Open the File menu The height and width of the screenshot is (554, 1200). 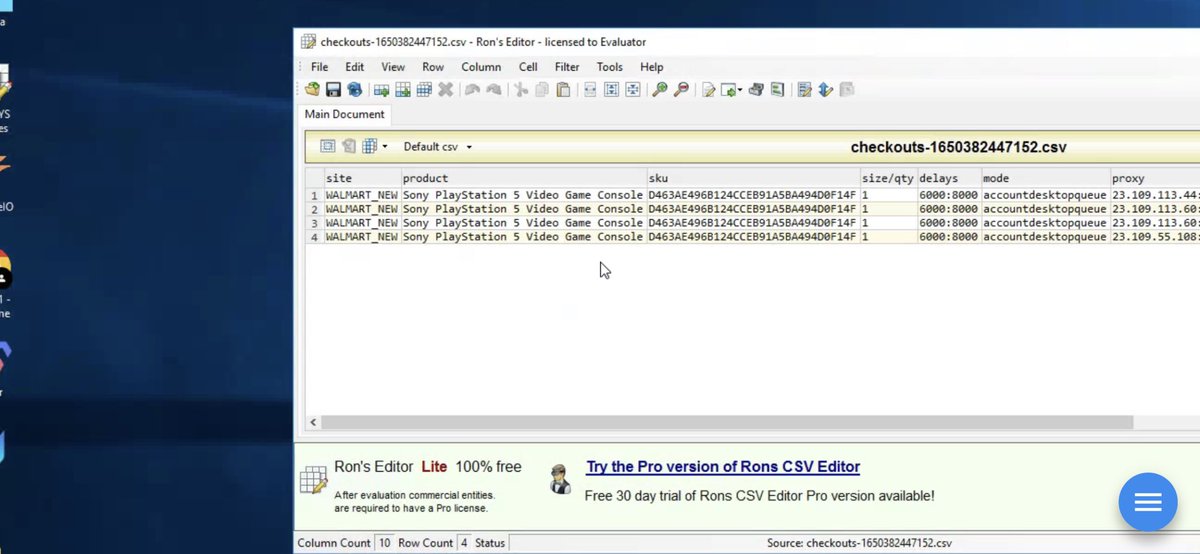(319, 67)
